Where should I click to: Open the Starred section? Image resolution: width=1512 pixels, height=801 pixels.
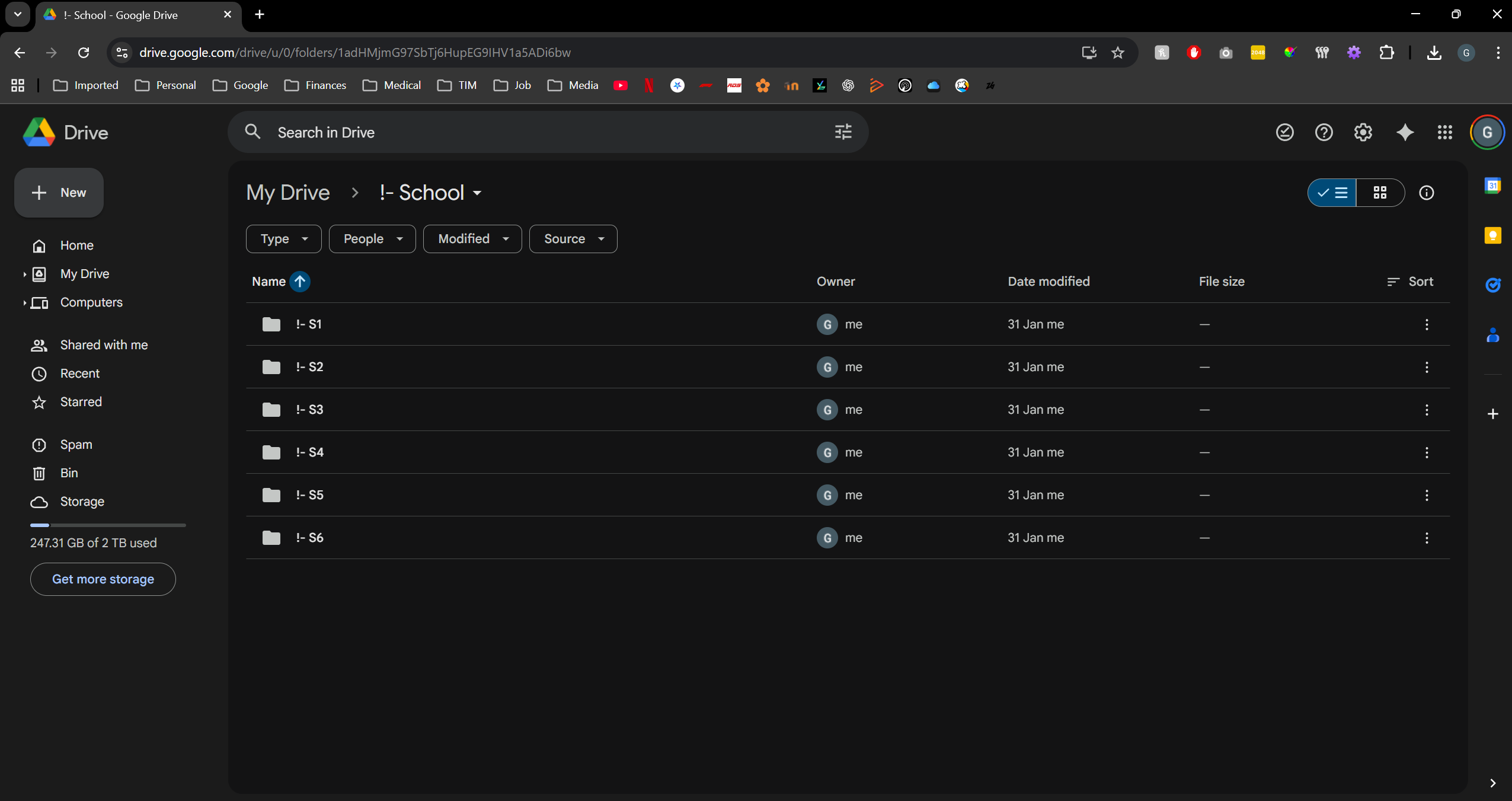click(81, 402)
